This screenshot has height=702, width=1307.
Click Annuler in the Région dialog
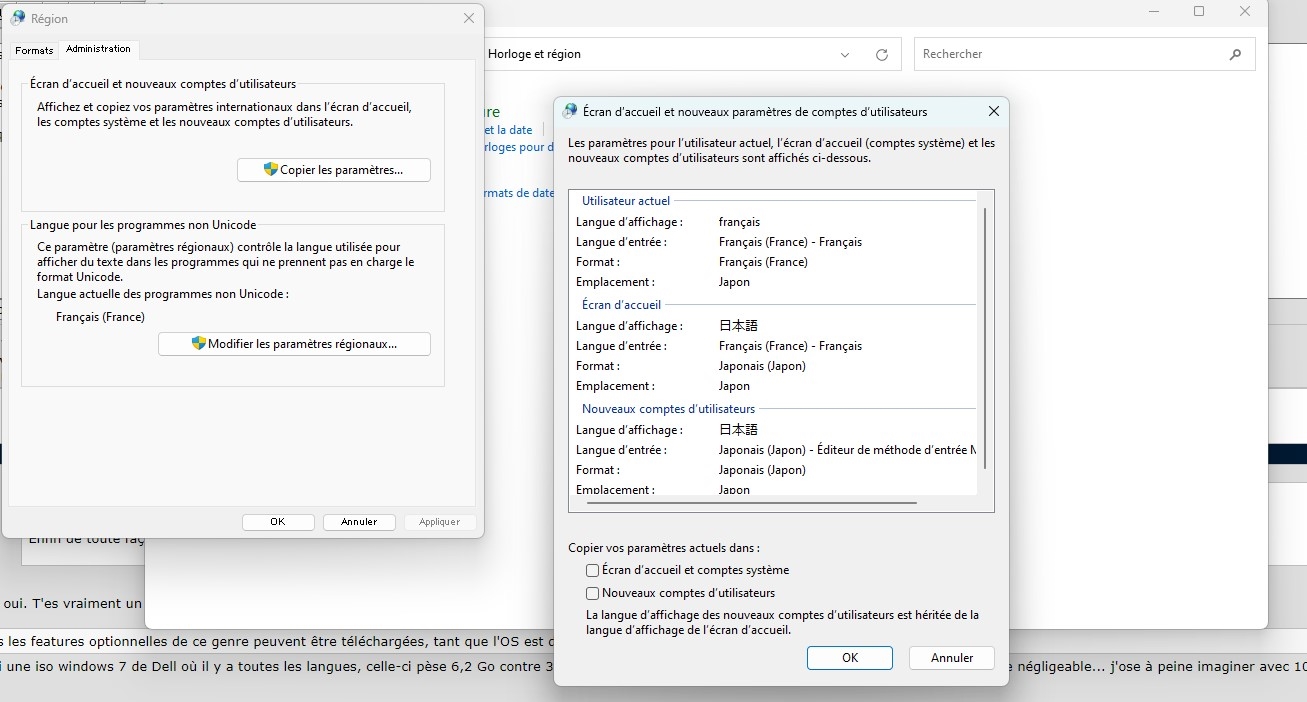click(x=359, y=522)
